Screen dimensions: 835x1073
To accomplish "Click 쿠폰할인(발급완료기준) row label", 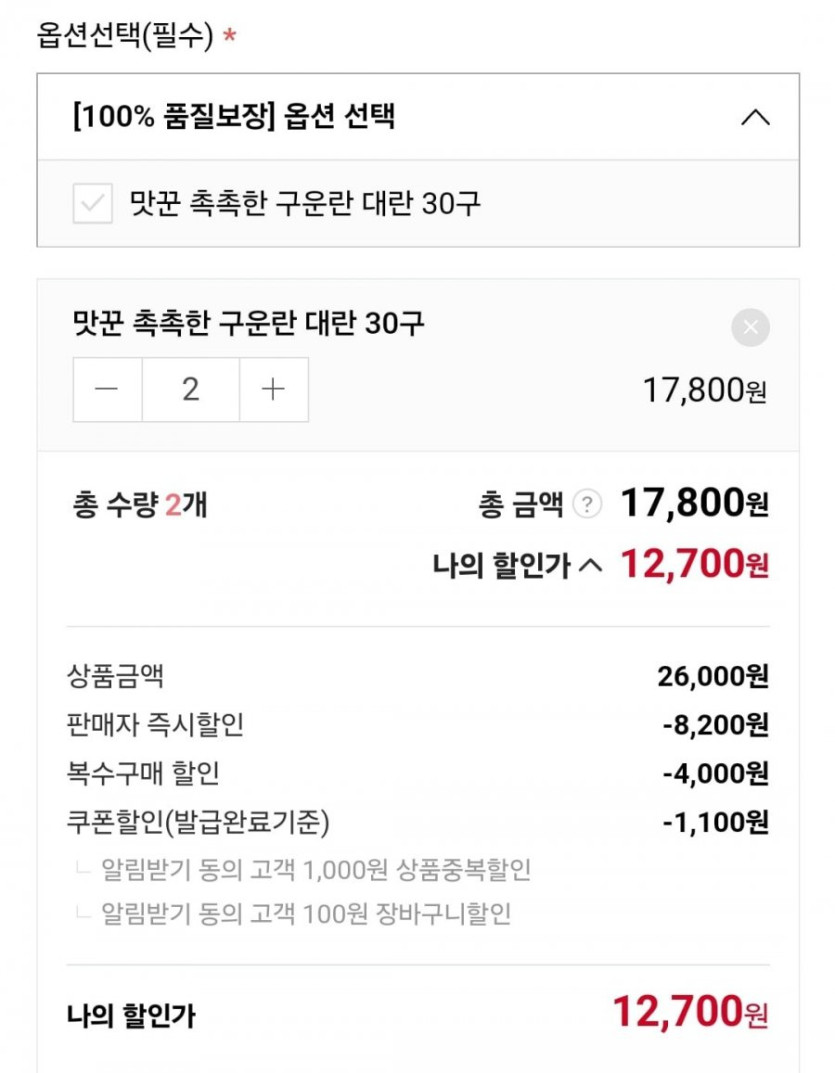I will pos(196,822).
